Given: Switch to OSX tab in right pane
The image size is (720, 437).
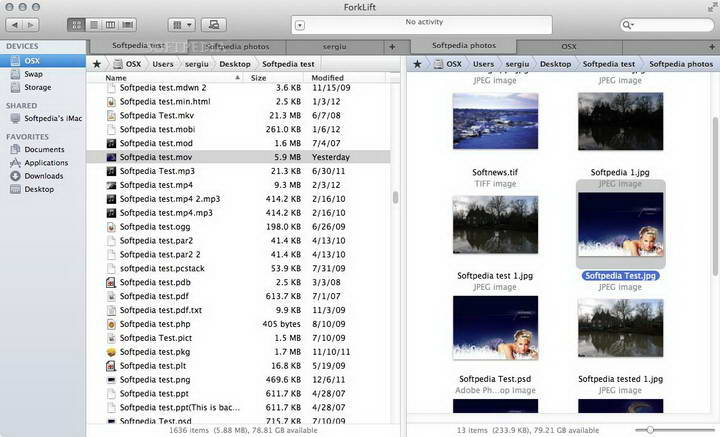Looking at the screenshot, I should 568,46.
